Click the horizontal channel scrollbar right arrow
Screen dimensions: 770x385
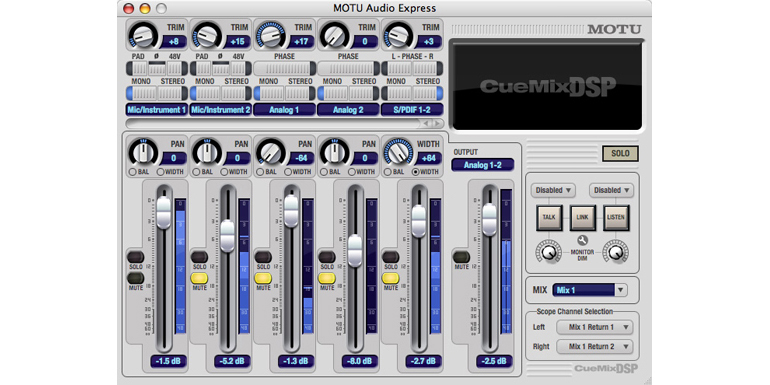(437, 124)
